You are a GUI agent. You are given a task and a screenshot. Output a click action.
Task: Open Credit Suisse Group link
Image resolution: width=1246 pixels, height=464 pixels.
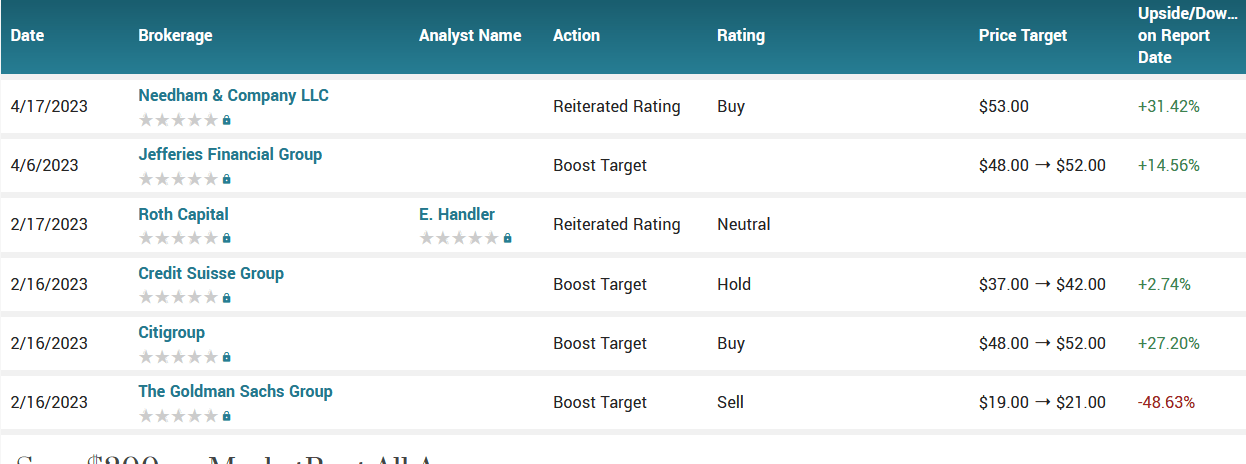point(211,273)
